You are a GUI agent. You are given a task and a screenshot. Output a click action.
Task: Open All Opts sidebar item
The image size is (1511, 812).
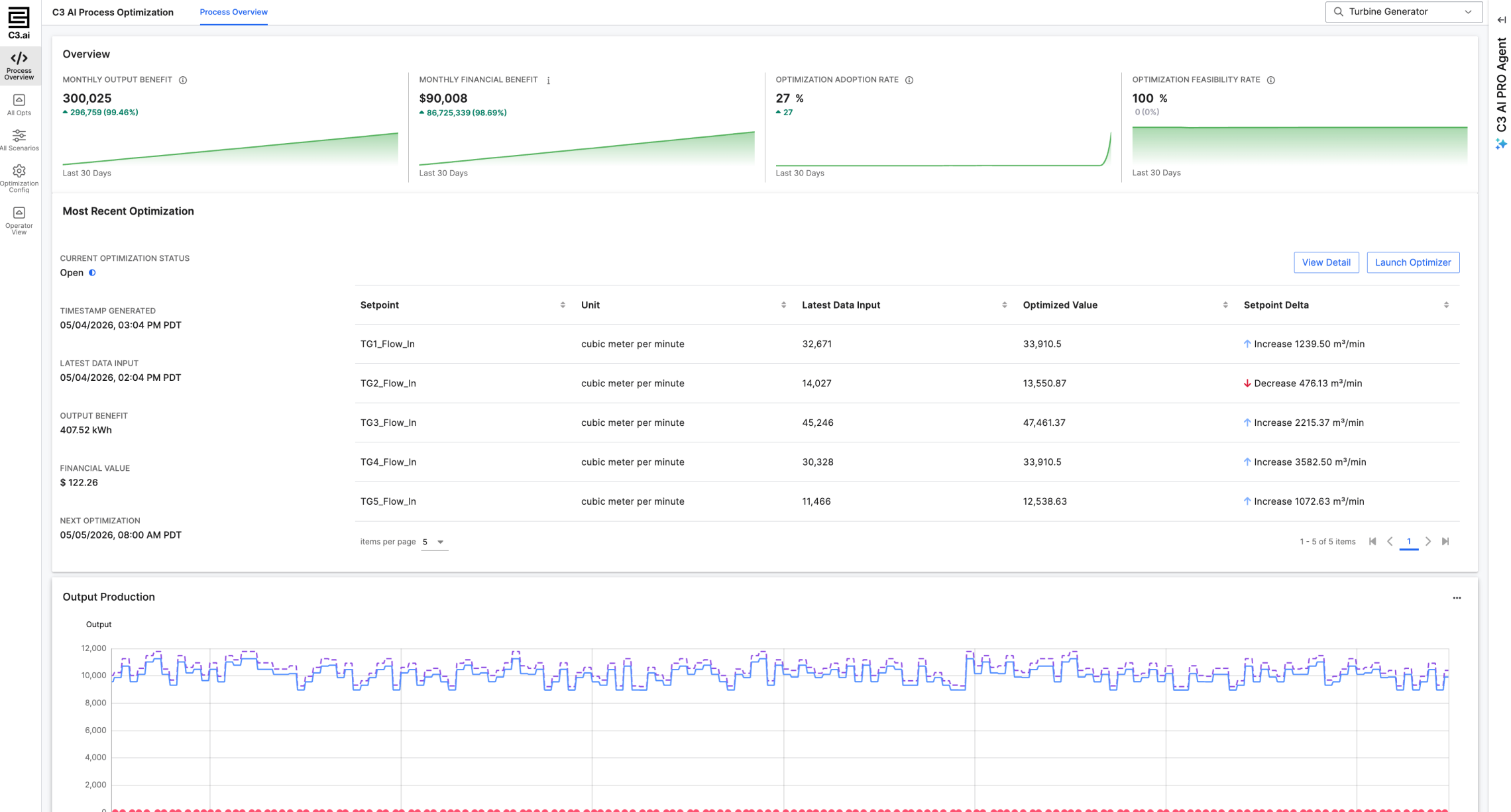19,105
